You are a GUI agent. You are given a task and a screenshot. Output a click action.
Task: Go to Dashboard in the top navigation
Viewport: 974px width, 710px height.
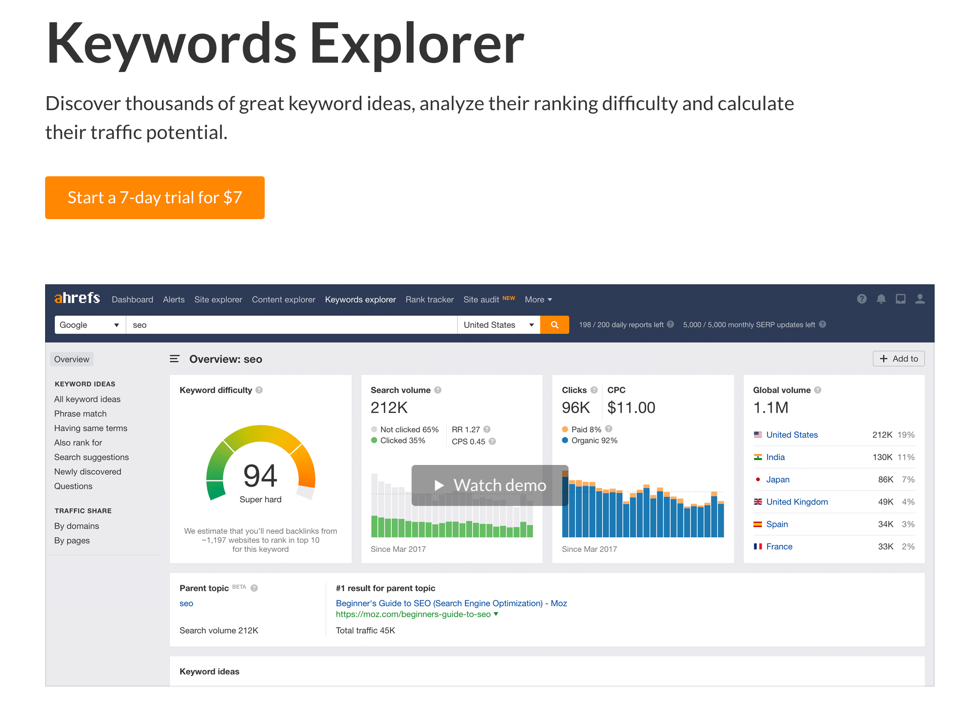point(132,299)
